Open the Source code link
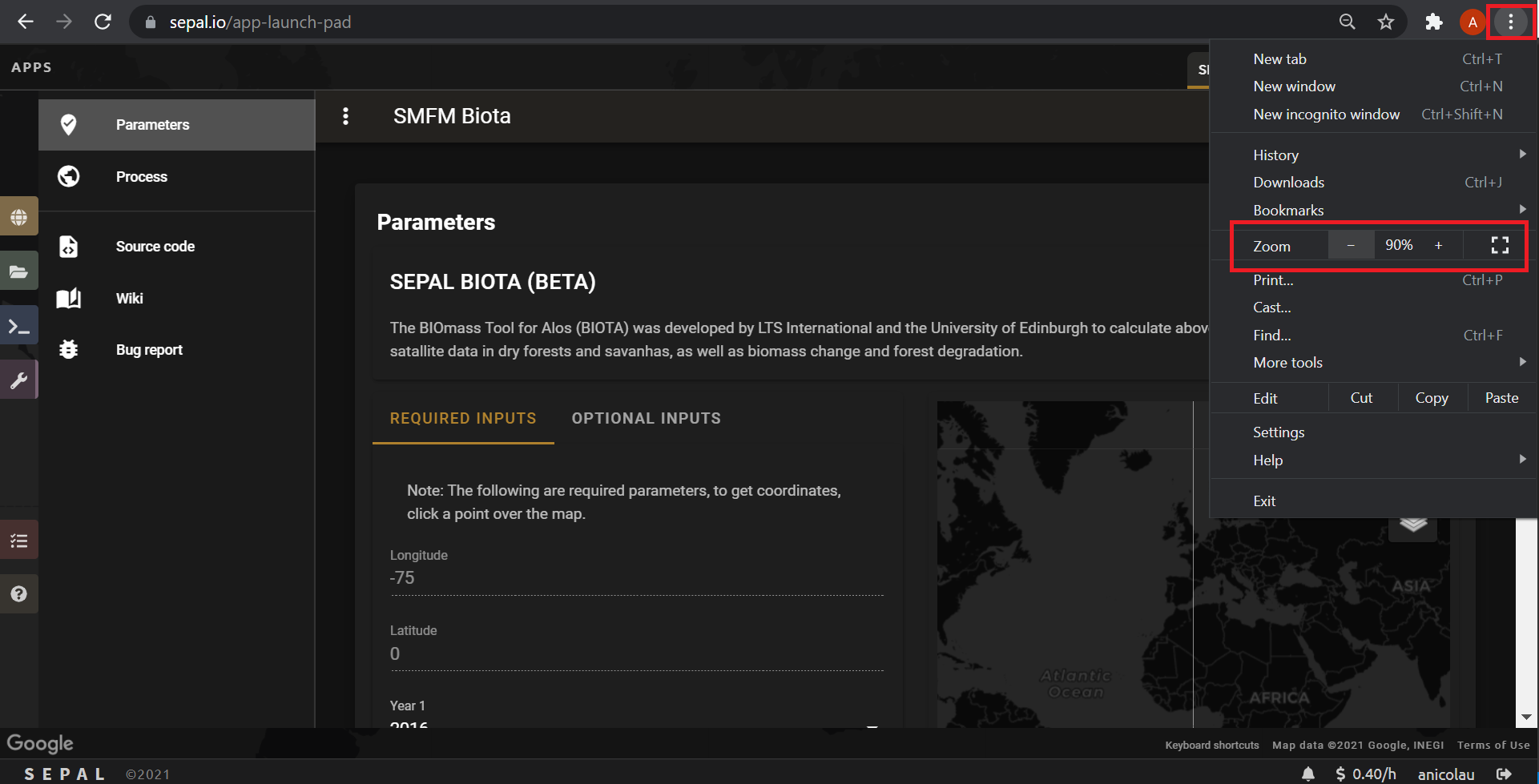Viewport: 1539px width, 784px height. coord(177,247)
